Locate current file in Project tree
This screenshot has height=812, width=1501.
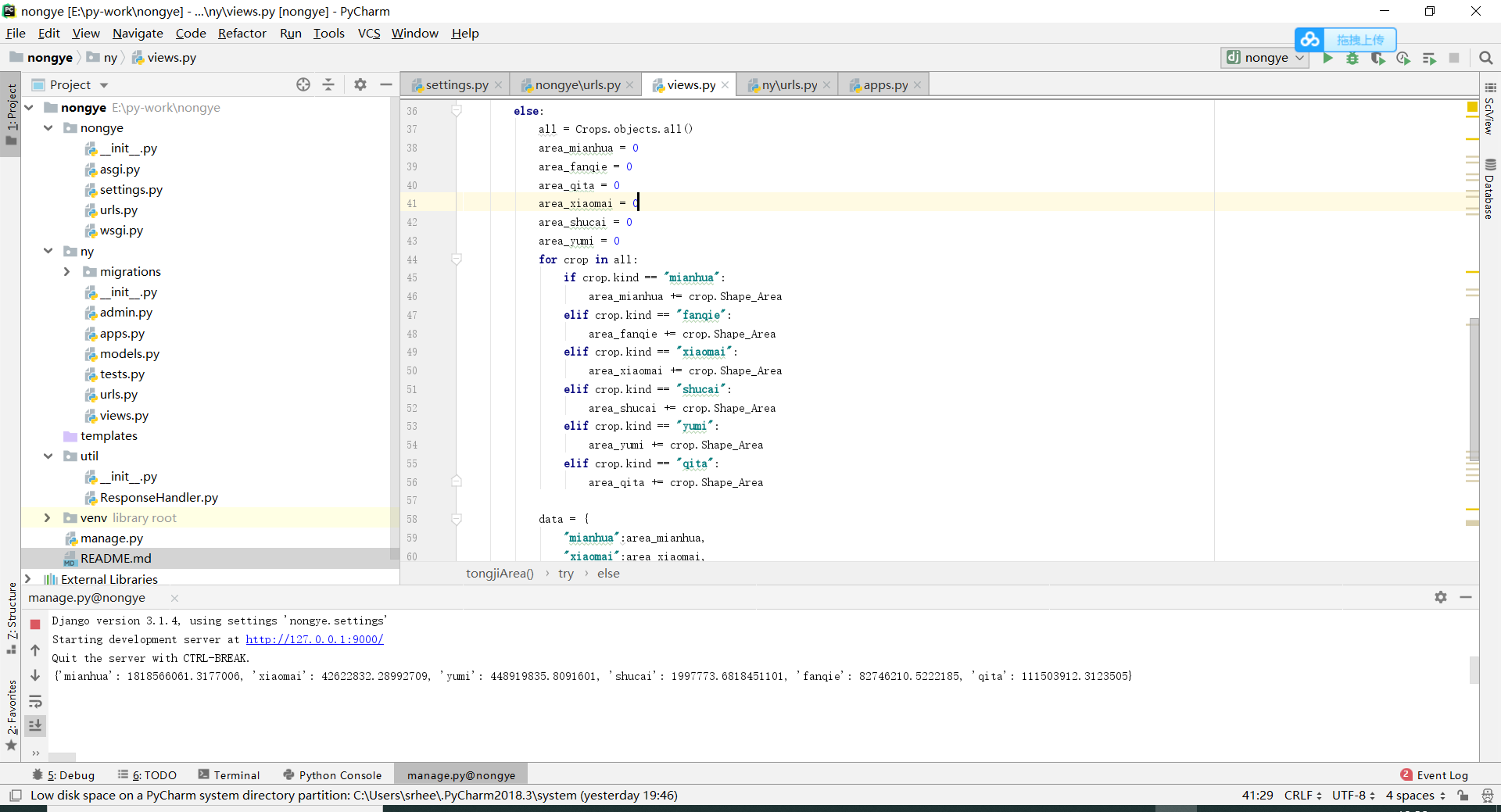[x=303, y=84]
